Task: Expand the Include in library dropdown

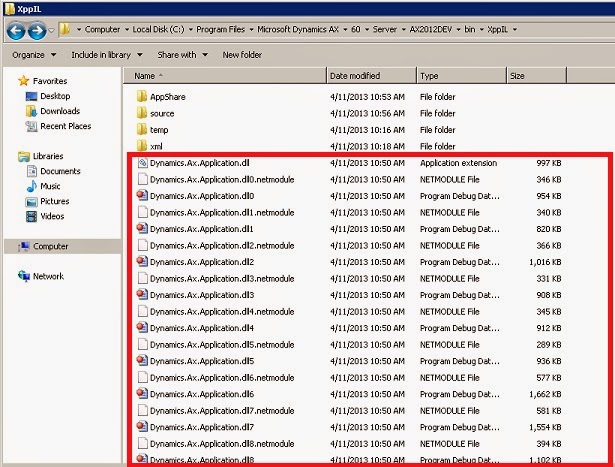Action: 107,55
